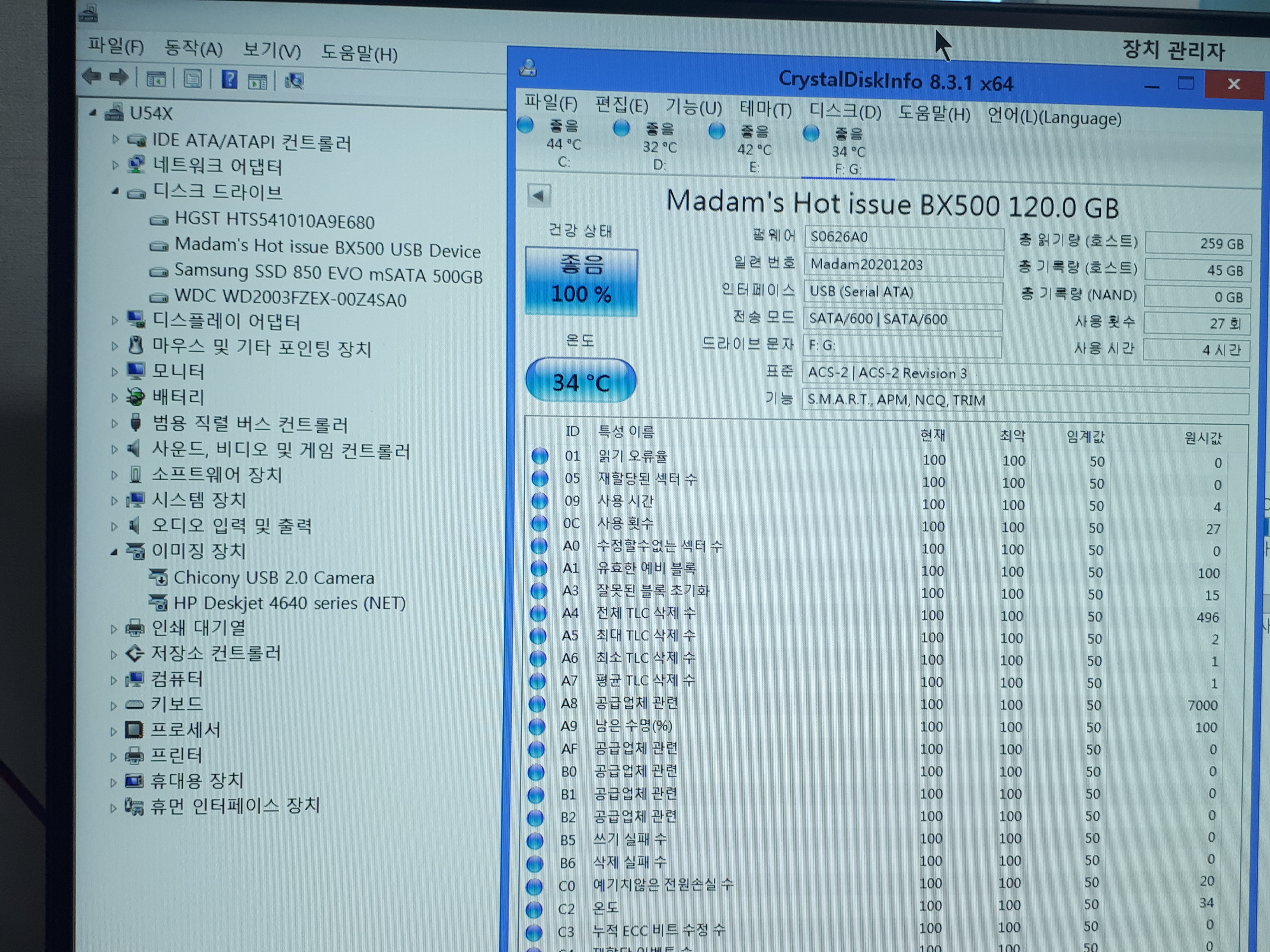Click the 현재 column header
Image resolution: width=1270 pixels, height=952 pixels.
click(x=932, y=435)
